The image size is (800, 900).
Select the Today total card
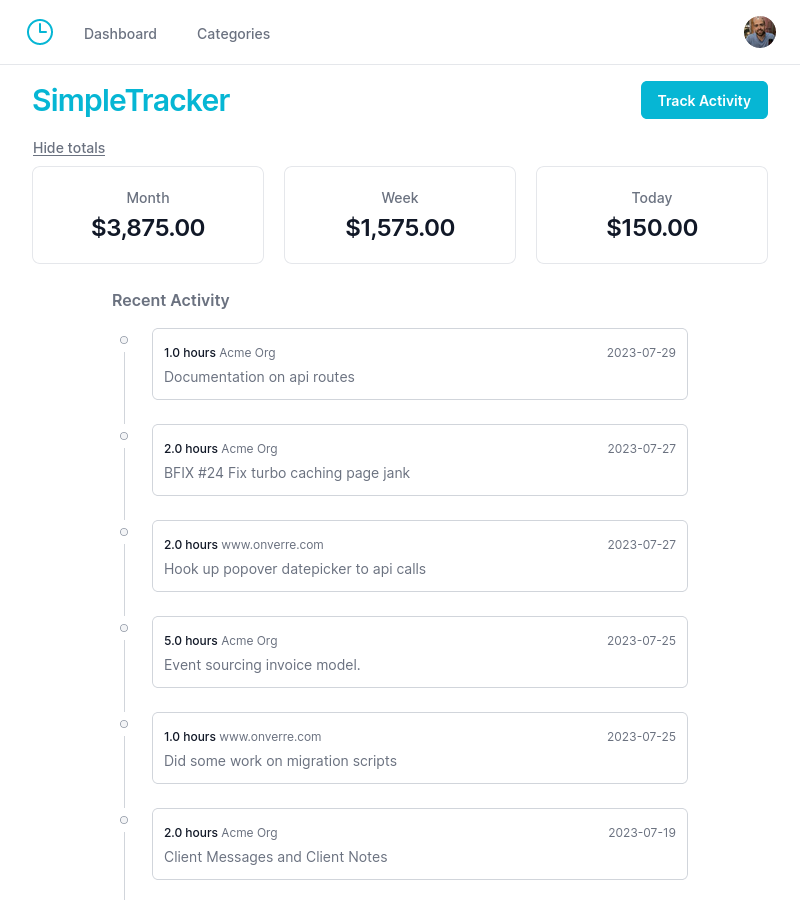tap(652, 215)
